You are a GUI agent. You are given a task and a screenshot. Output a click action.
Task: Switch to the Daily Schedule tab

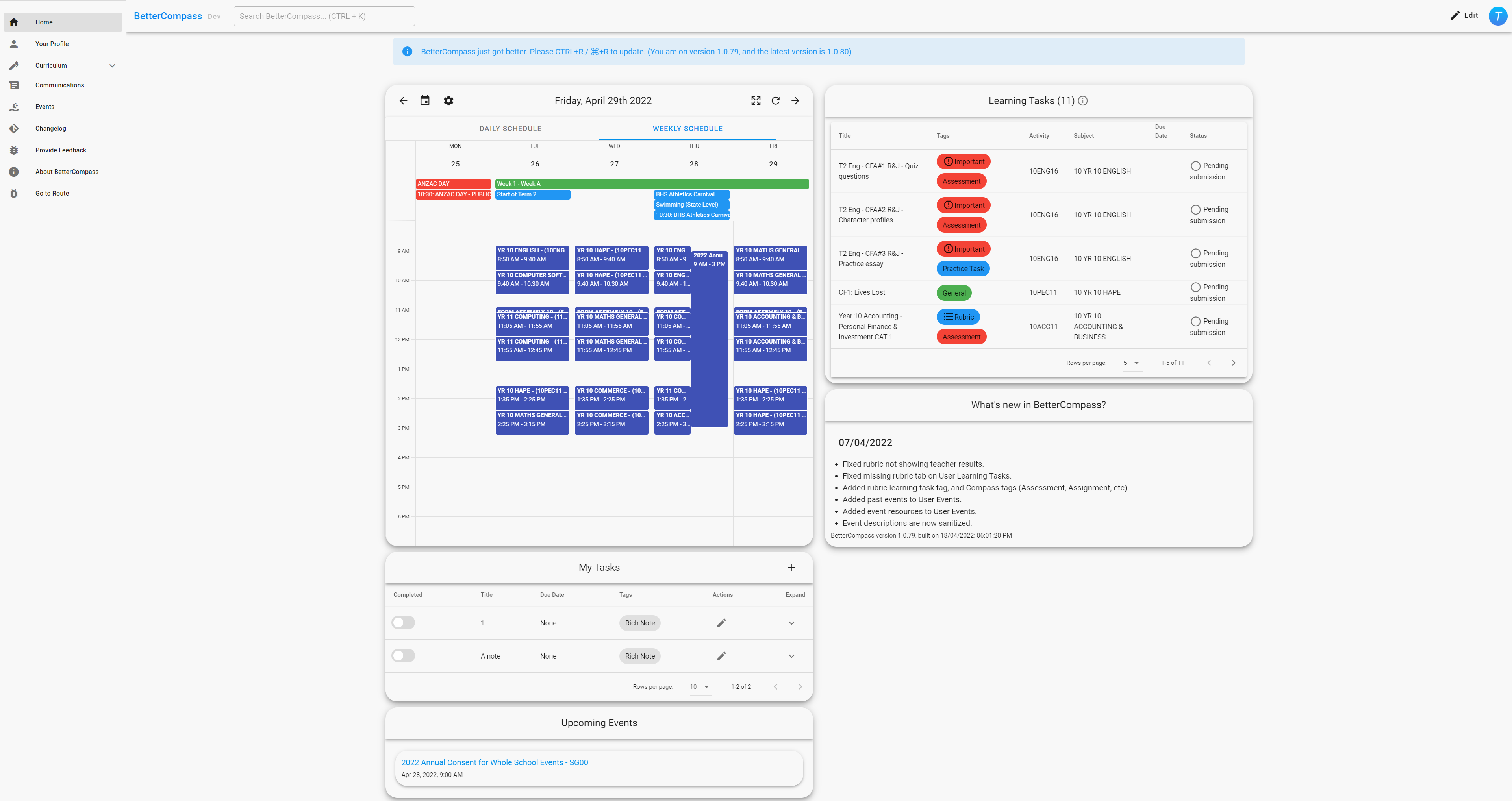pos(510,128)
